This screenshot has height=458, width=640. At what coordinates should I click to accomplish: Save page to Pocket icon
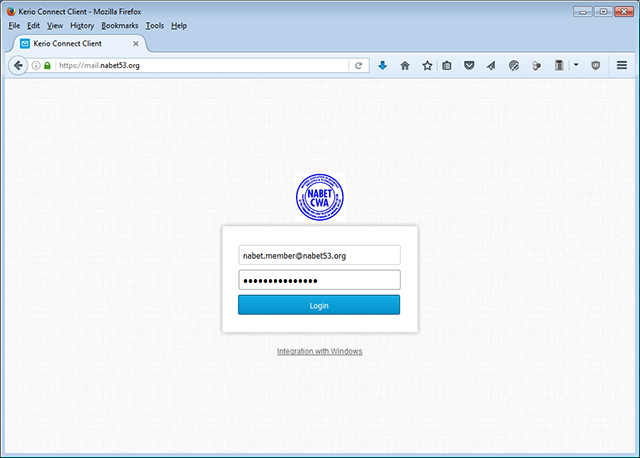click(469, 65)
